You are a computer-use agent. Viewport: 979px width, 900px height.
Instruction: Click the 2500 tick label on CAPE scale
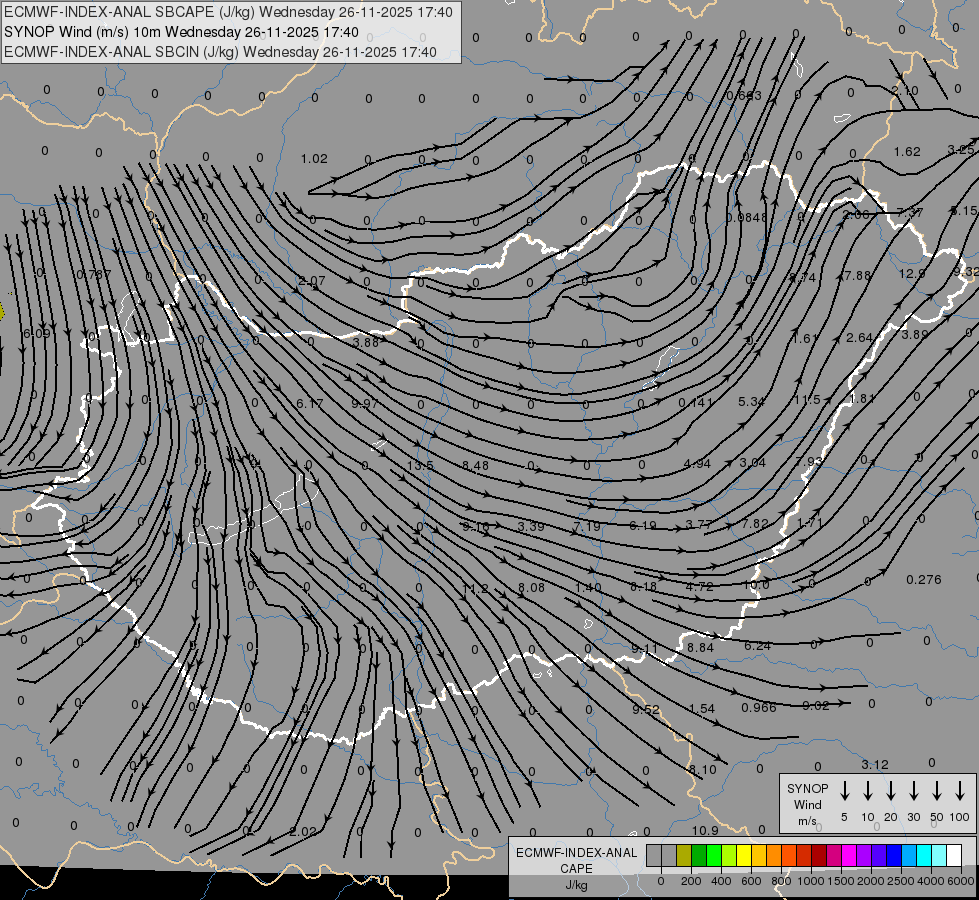point(900,881)
